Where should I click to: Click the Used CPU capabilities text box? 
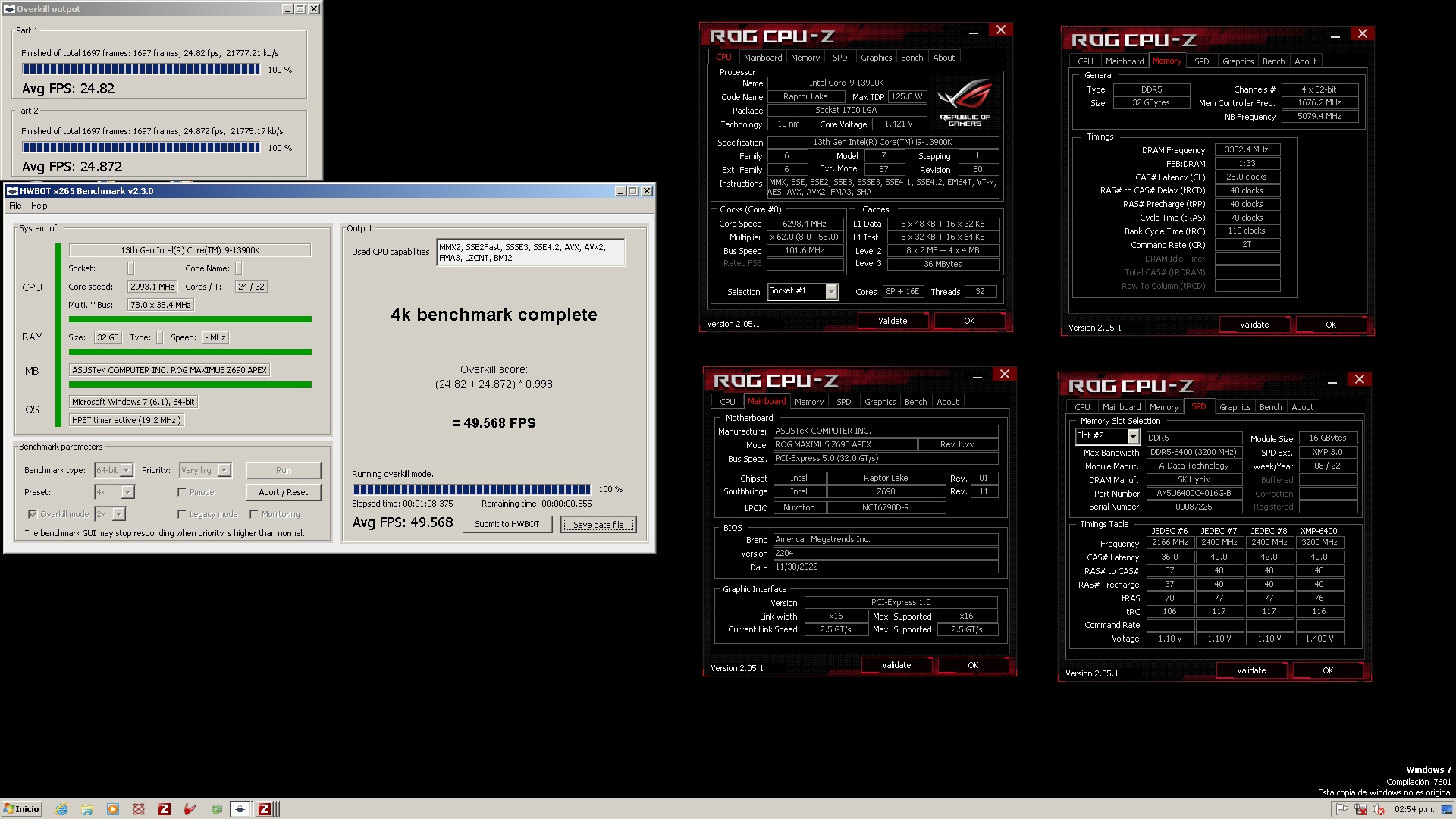531,253
